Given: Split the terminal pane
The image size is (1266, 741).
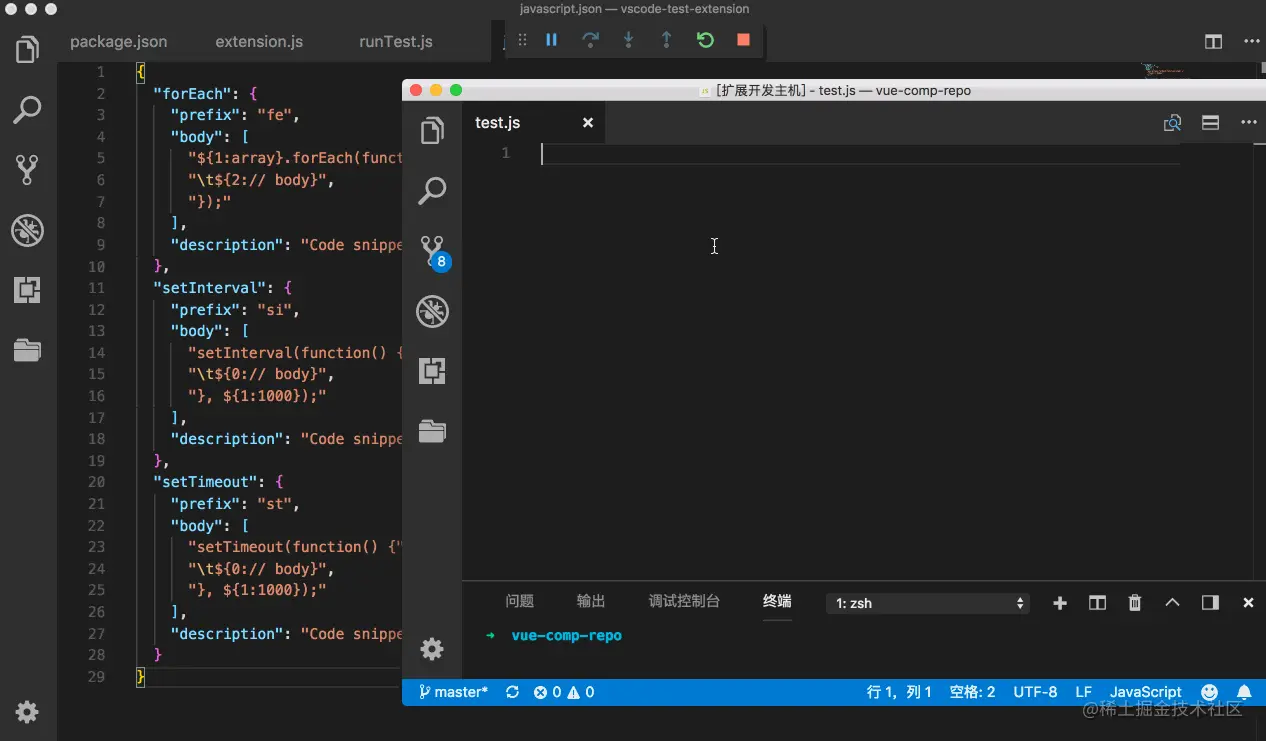Looking at the screenshot, I should coord(1097,603).
